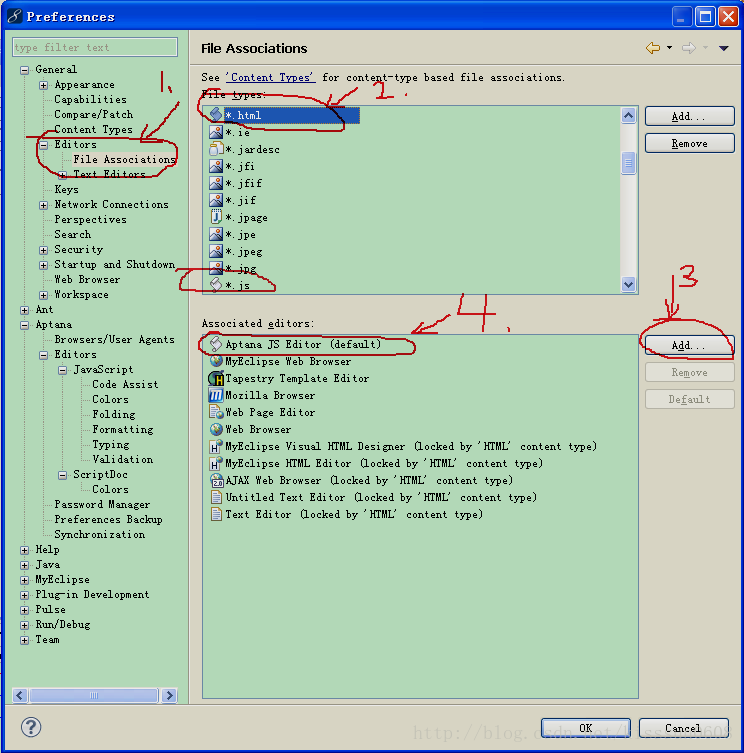Click the Web Browser globe icon
744x753 pixels.
(216, 429)
